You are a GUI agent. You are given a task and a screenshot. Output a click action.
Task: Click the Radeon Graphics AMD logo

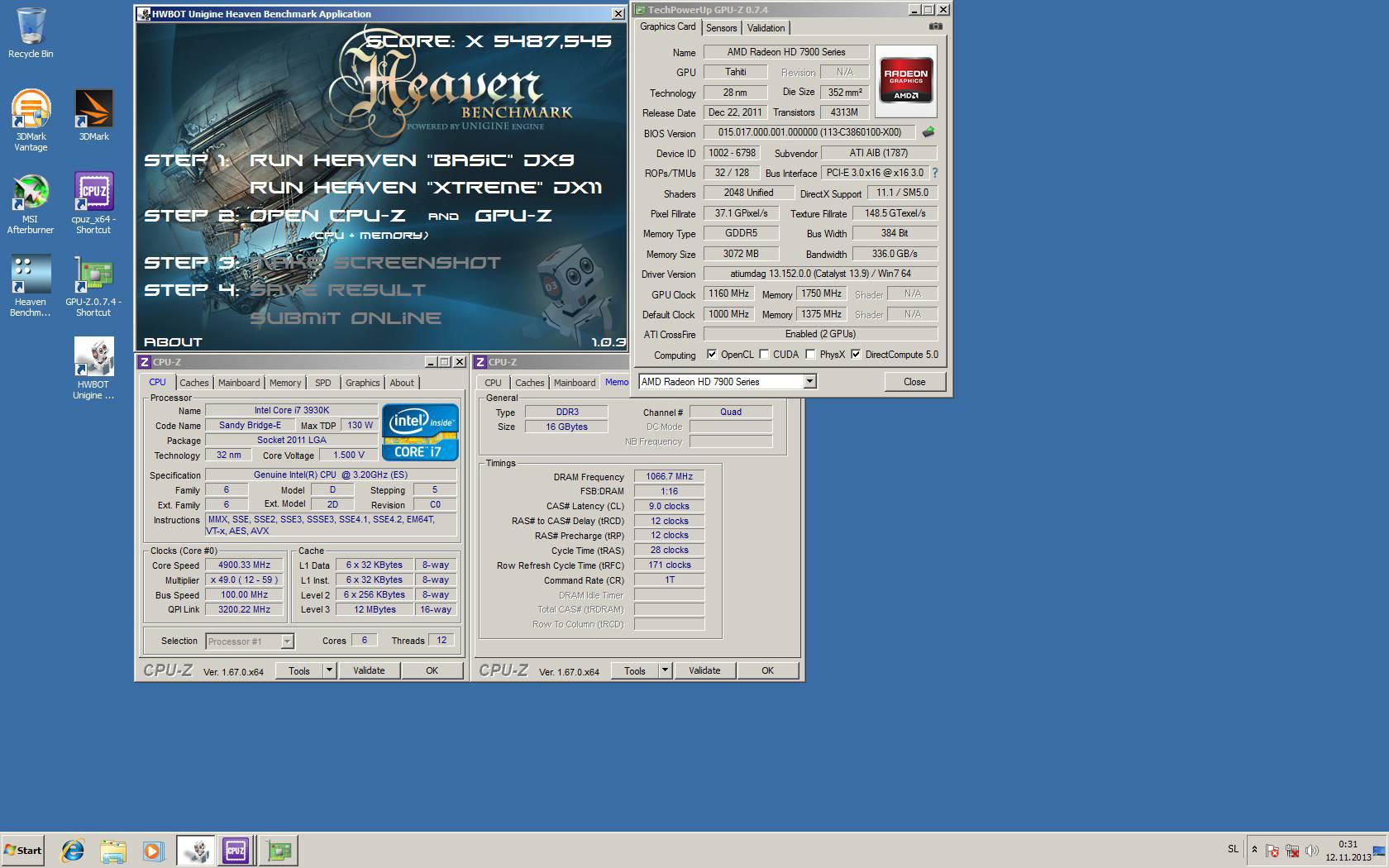(x=906, y=80)
